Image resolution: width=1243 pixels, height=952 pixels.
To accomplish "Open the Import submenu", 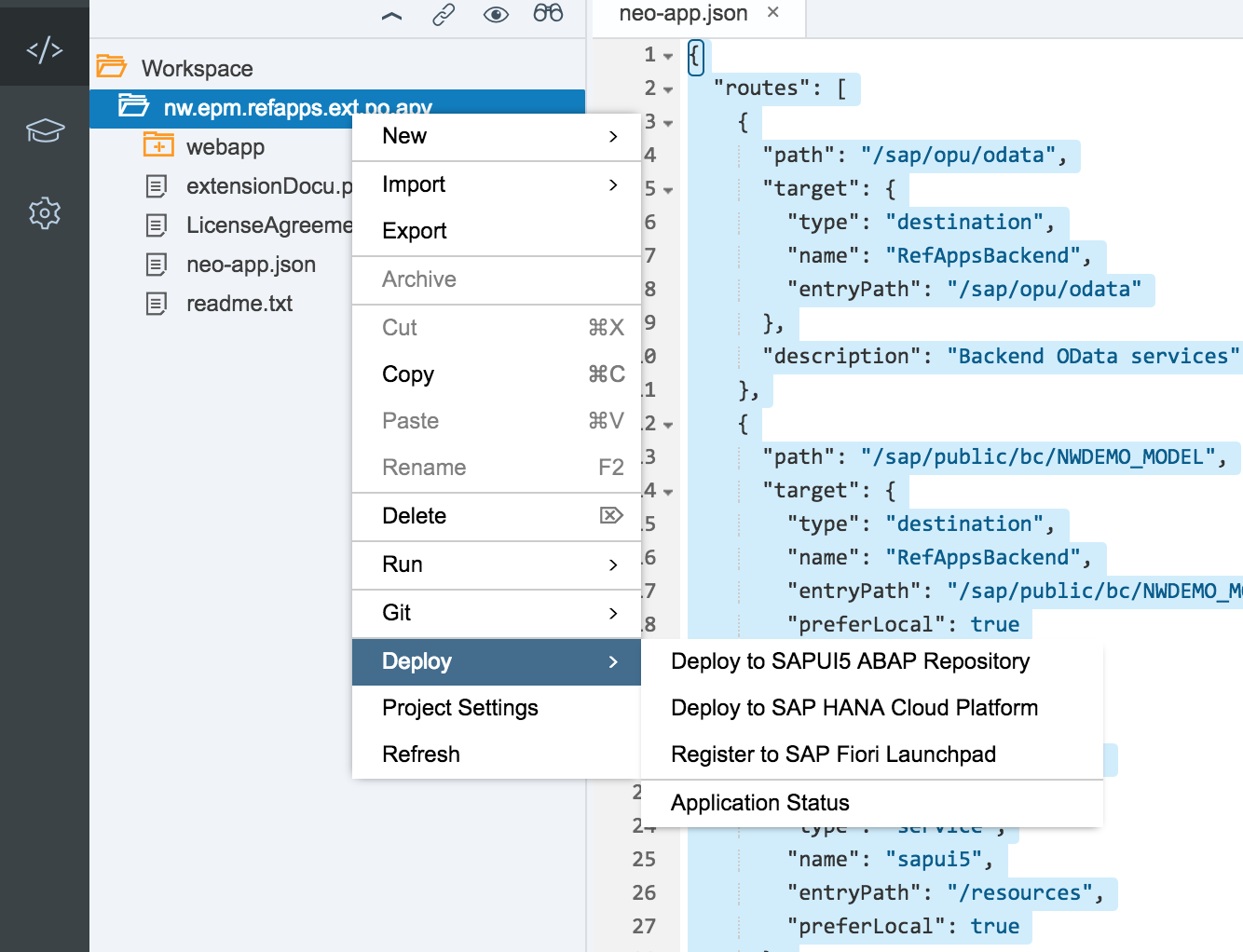I will 497,184.
